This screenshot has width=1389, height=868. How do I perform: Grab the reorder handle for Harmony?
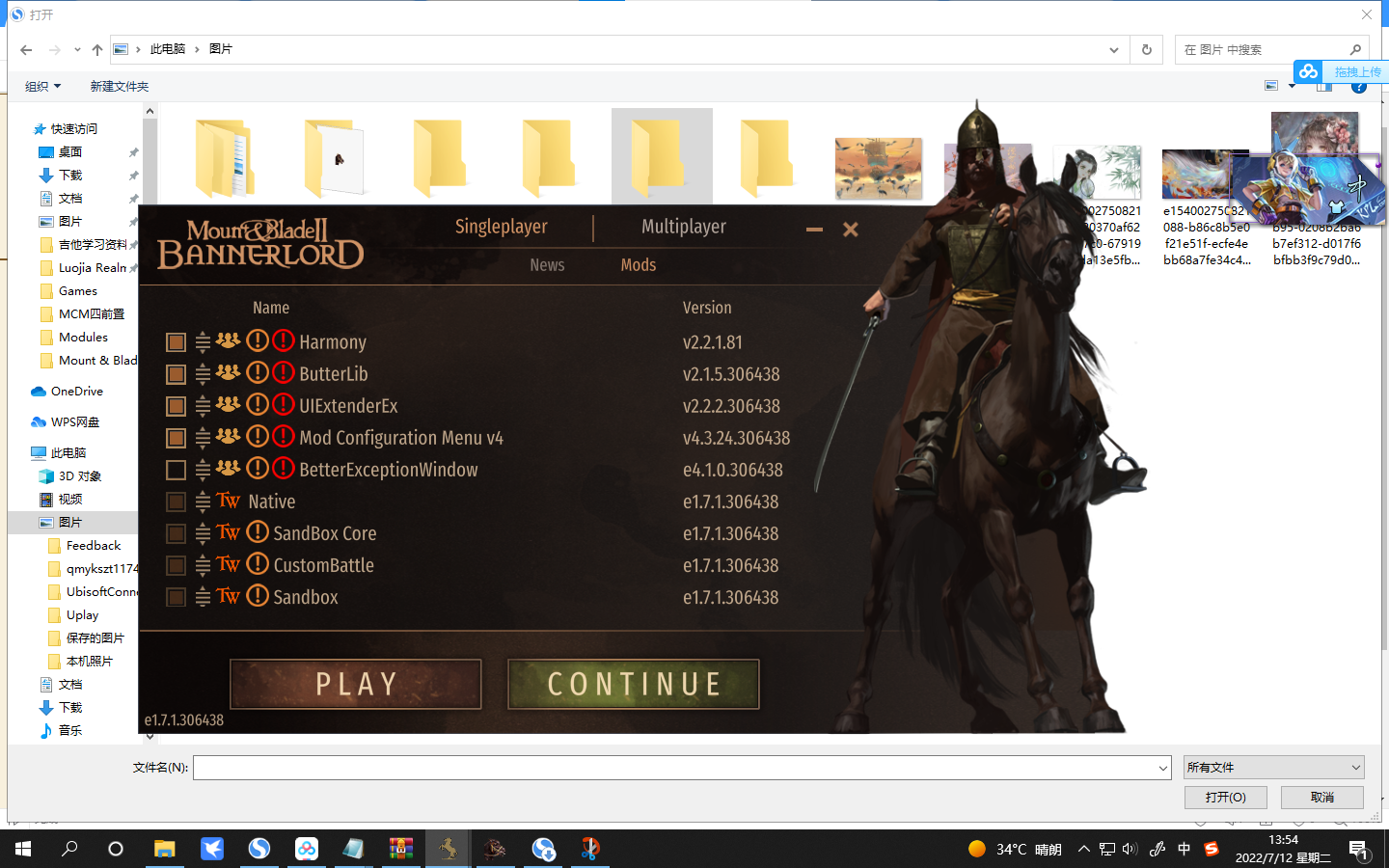tap(203, 342)
